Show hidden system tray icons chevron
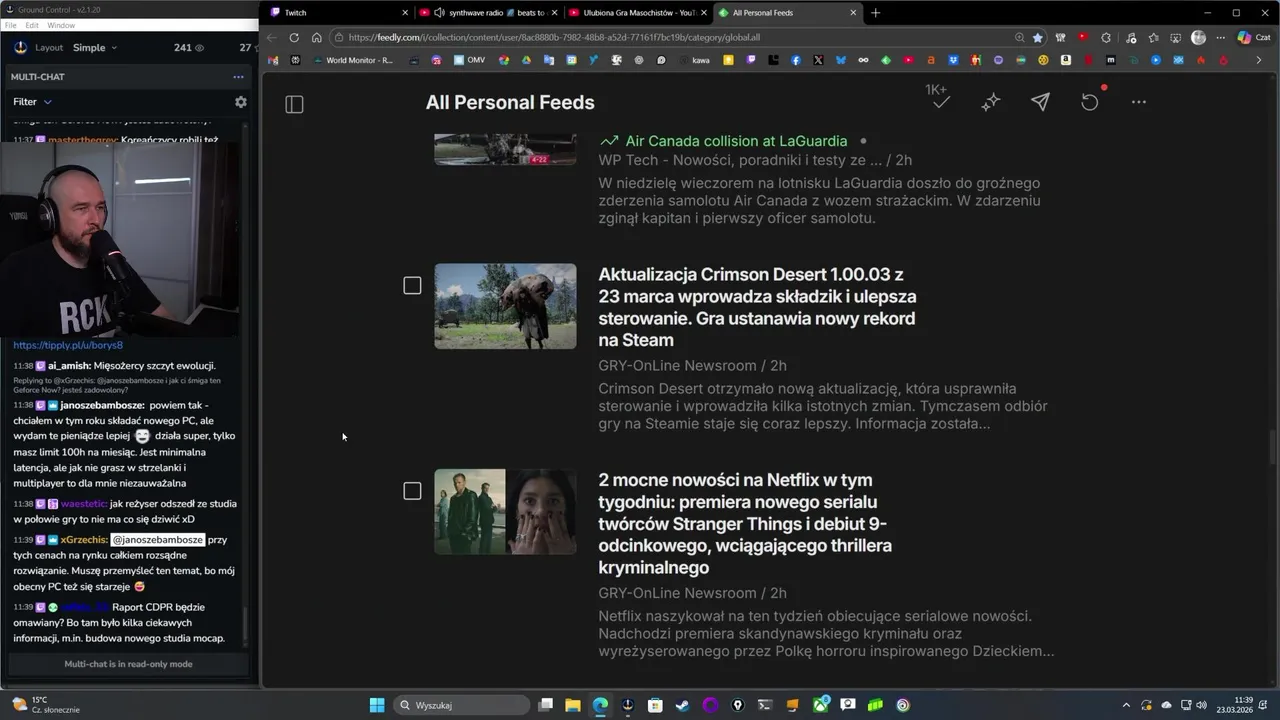Viewport: 1280px width, 720px height. (x=1126, y=705)
